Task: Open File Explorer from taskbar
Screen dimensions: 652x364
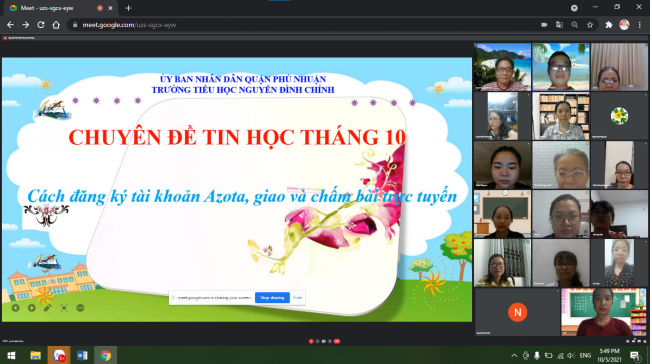Action: (35, 356)
